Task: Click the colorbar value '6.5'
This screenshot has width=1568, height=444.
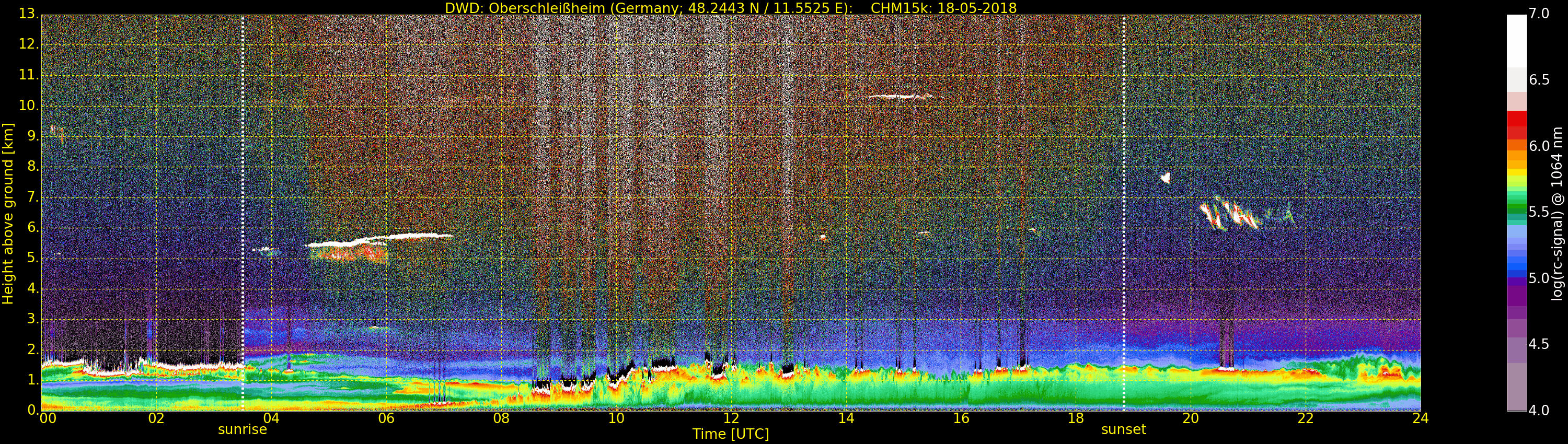Action: point(1539,80)
